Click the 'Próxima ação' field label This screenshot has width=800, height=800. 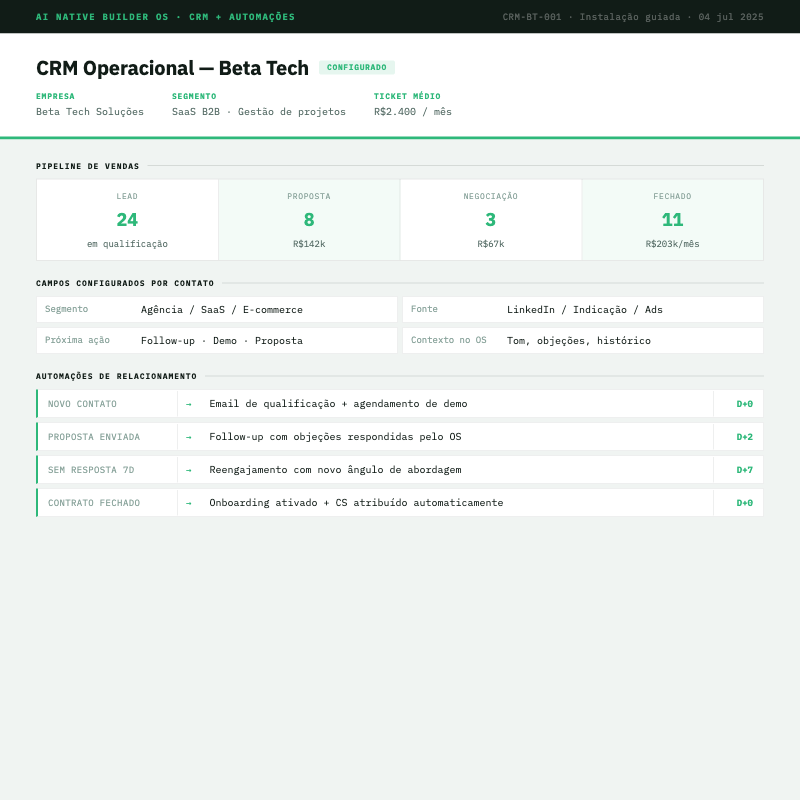[77, 340]
